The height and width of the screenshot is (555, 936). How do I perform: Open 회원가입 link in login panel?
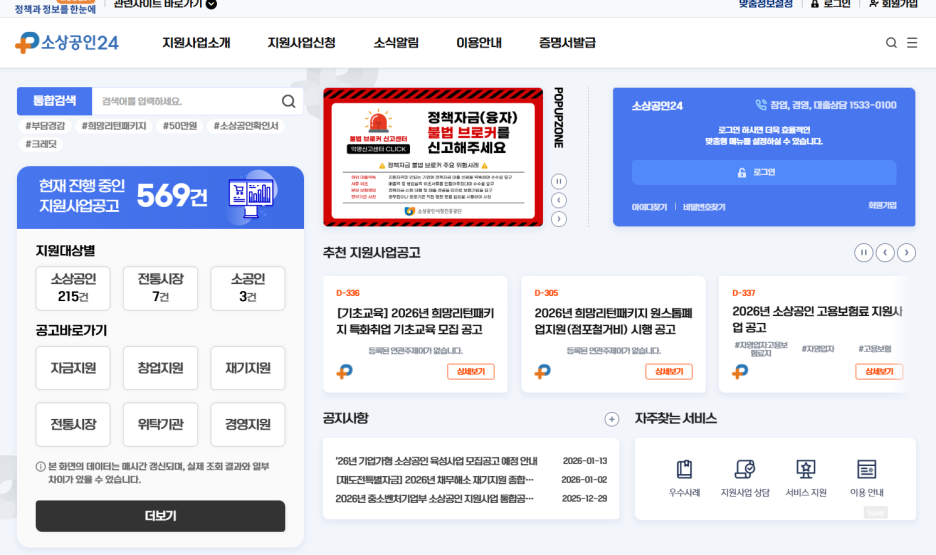tap(882, 205)
